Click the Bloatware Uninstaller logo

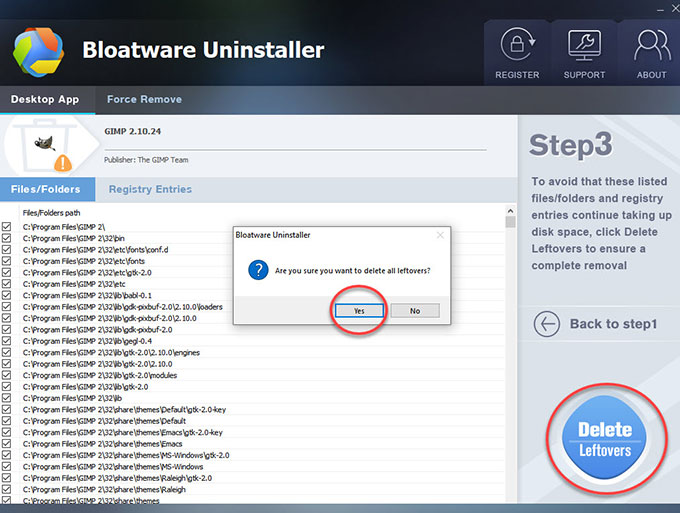click(38, 52)
